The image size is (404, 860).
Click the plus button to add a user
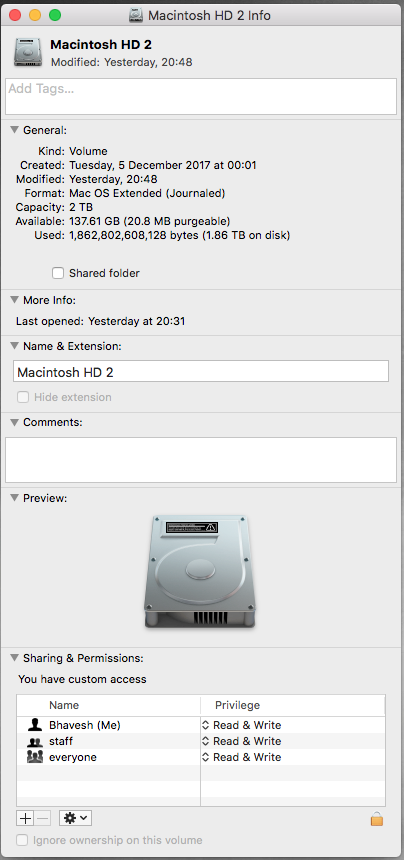point(25,819)
